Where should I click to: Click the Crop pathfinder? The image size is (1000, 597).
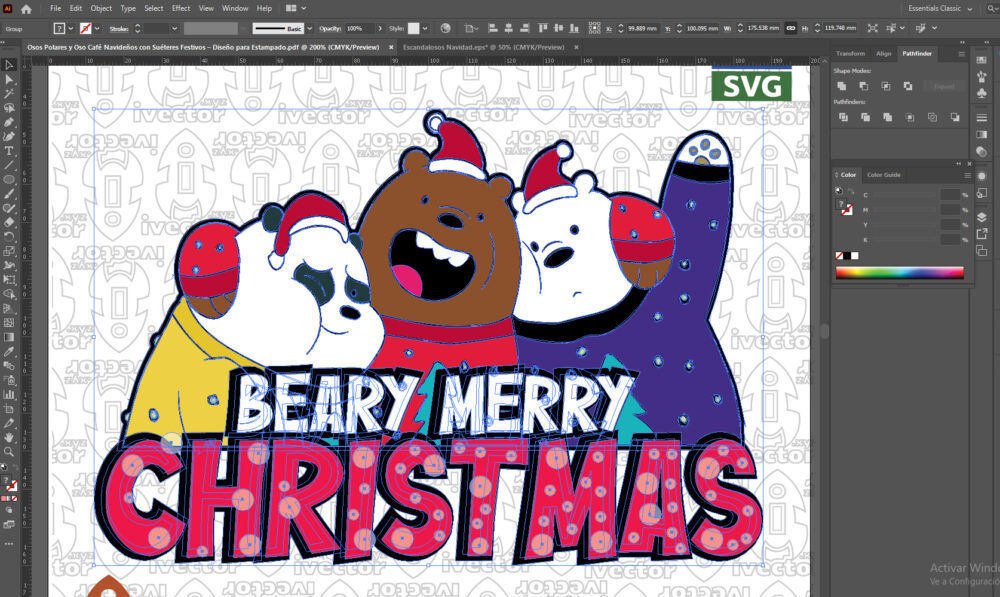point(910,117)
